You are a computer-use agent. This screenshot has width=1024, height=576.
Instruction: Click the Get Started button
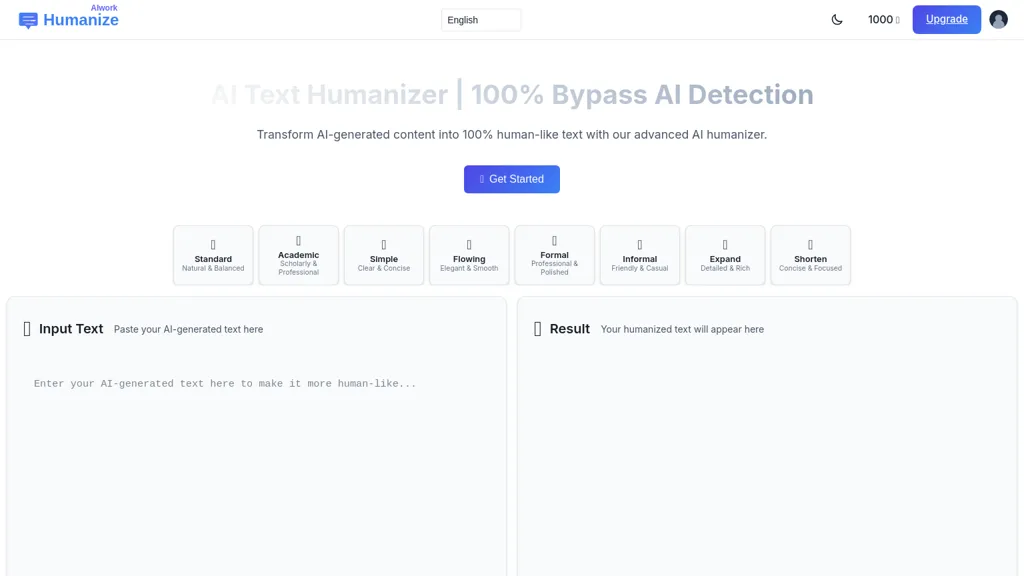point(511,179)
